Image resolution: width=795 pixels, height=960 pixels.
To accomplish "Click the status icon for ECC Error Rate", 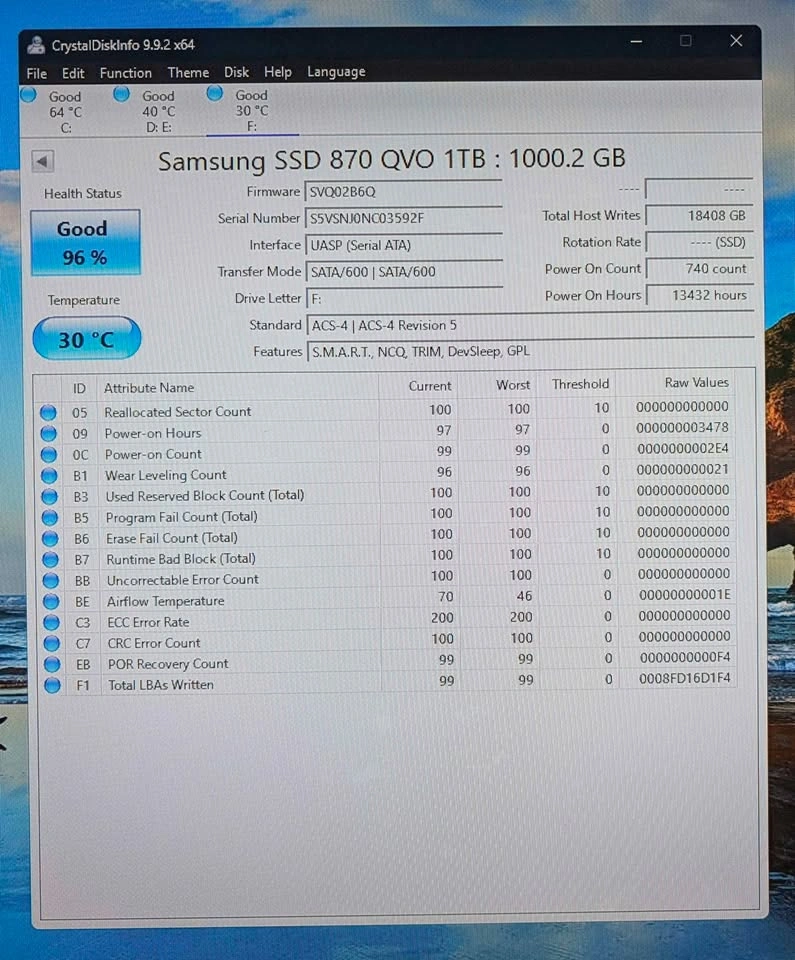I will 51,623.
